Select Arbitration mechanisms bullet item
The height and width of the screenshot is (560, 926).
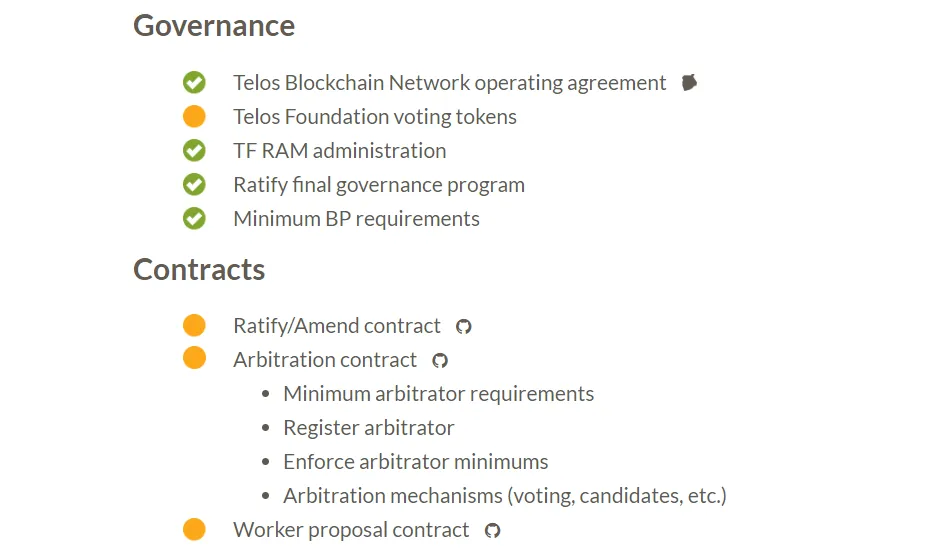(x=505, y=496)
